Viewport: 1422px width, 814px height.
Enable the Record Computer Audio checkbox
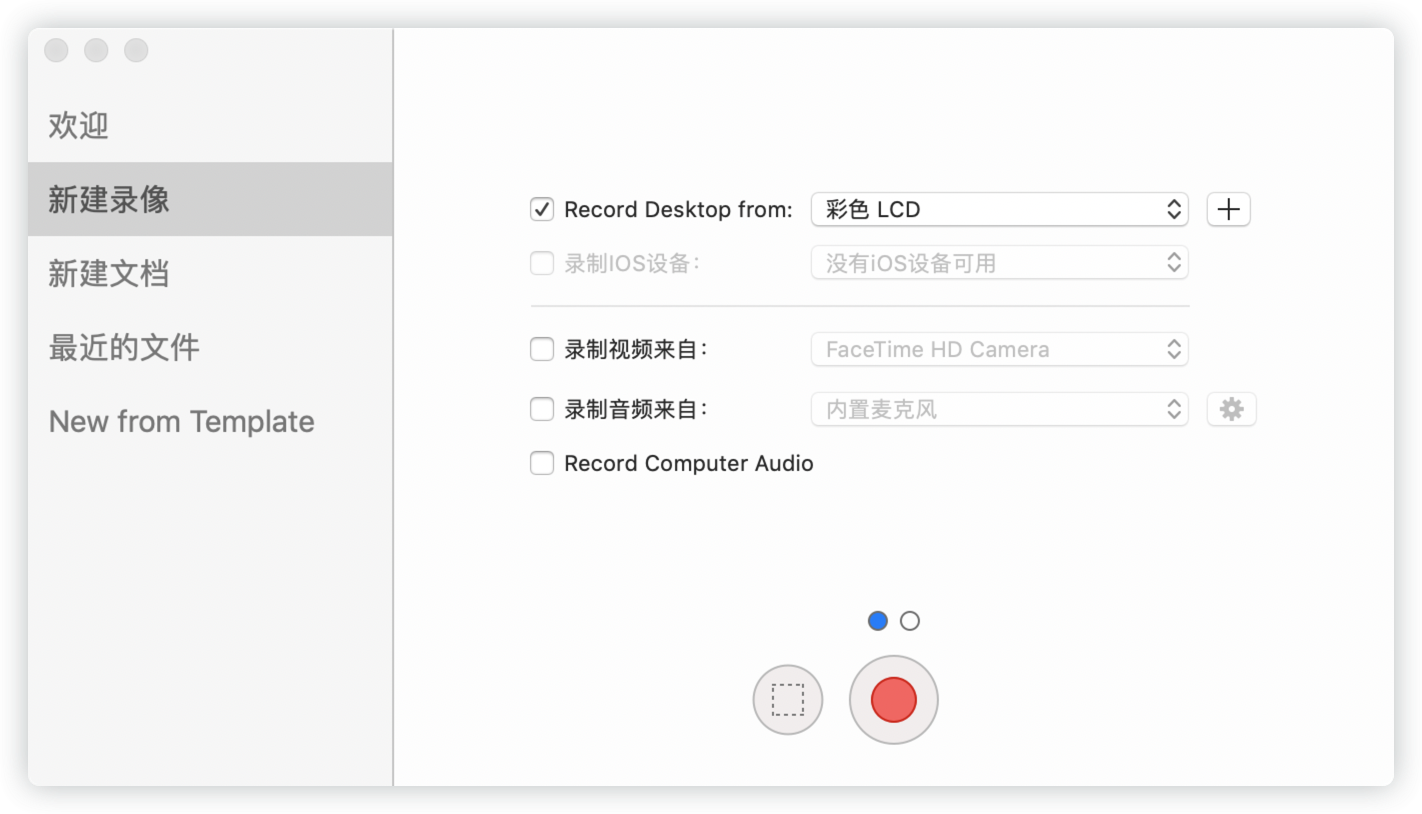[x=541, y=463]
